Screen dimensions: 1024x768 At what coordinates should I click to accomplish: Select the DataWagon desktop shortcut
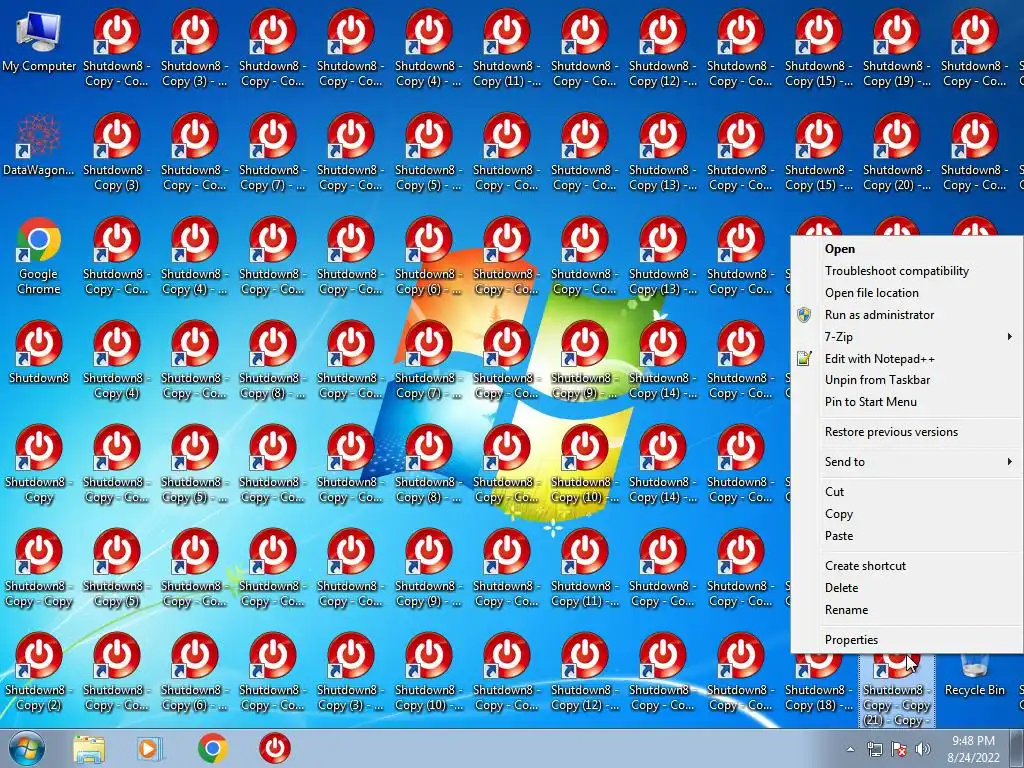tap(39, 146)
